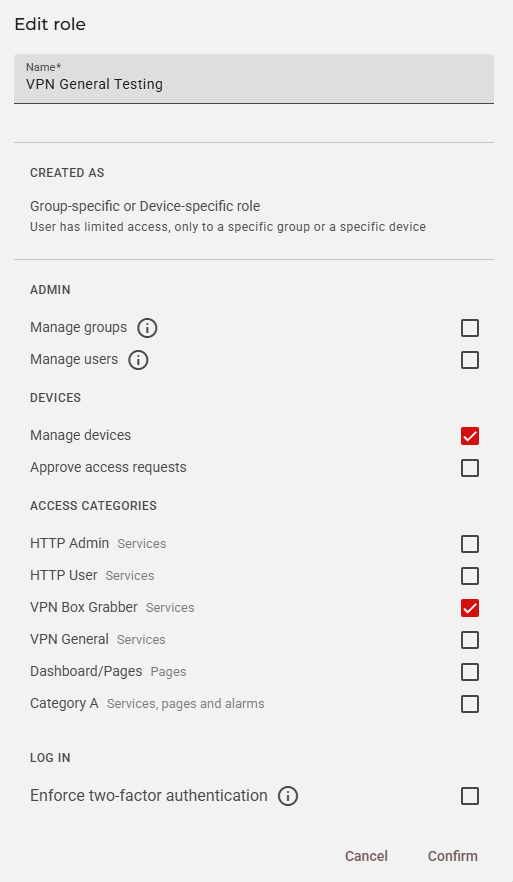Uncheck the VPN Box Grabber checkbox
513x882 pixels.
(470, 608)
